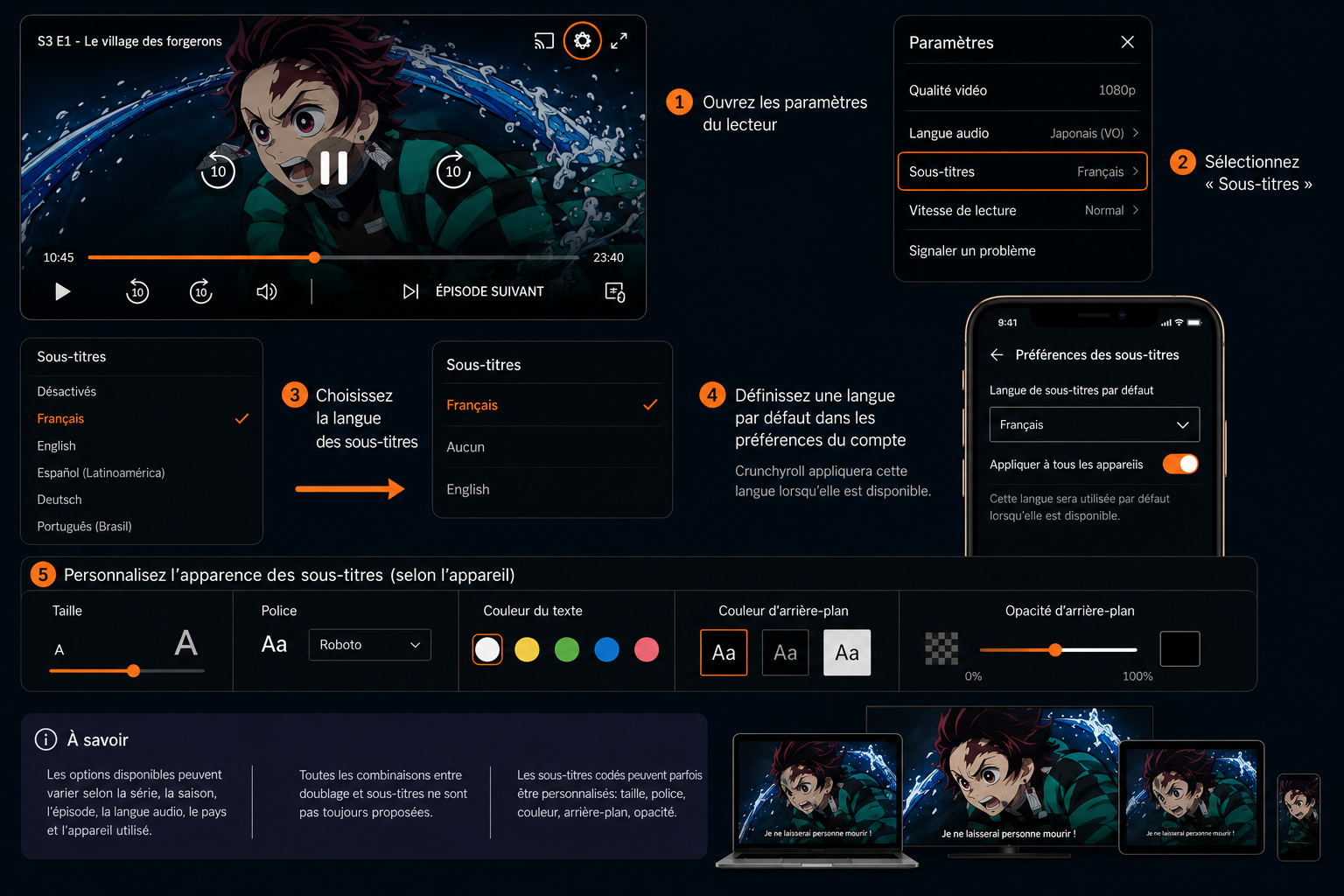Open Vitesse de lecture setting
1344x896 pixels.
pyautogui.click(x=1022, y=210)
